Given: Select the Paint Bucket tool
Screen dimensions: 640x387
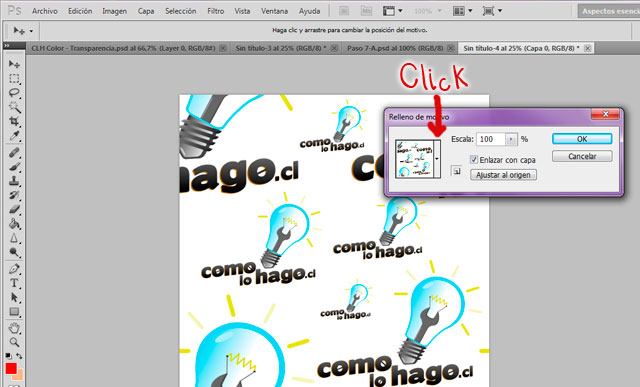Looking at the screenshot, I should click(14, 224).
